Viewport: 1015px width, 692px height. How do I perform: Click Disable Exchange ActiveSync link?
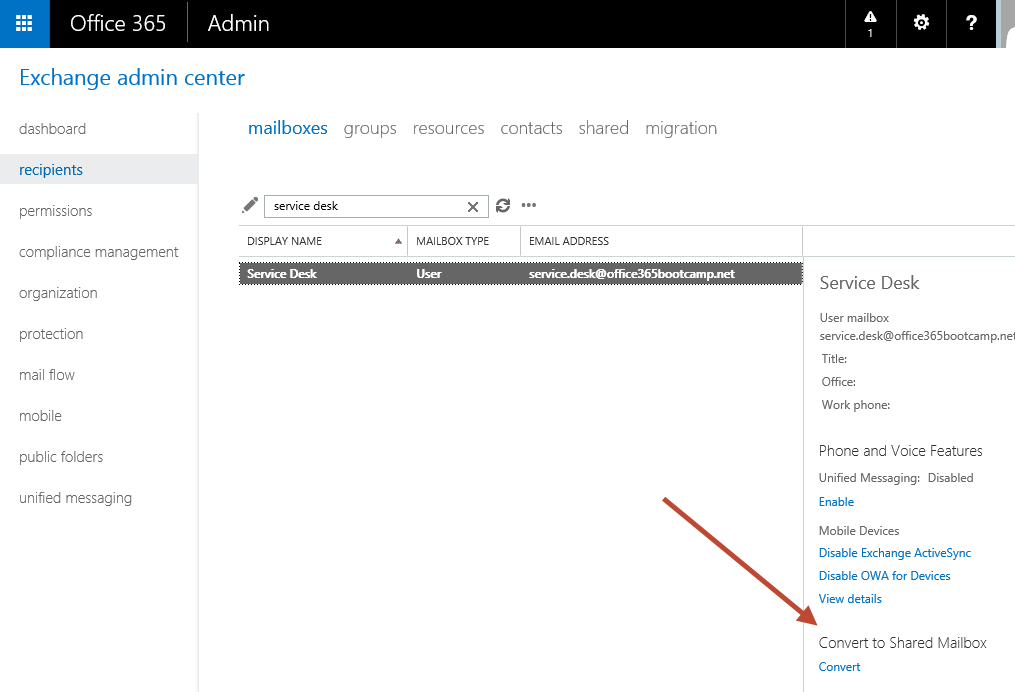coord(894,553)
